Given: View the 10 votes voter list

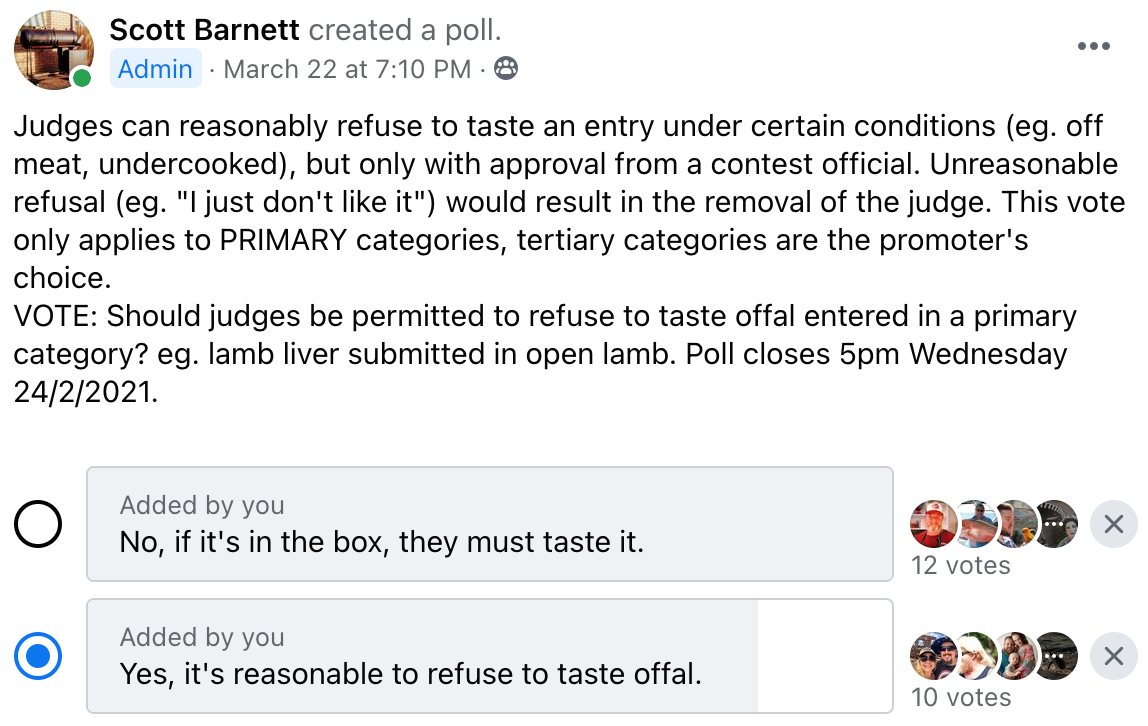Looking at the screenshot, I should tap(961, 697).
